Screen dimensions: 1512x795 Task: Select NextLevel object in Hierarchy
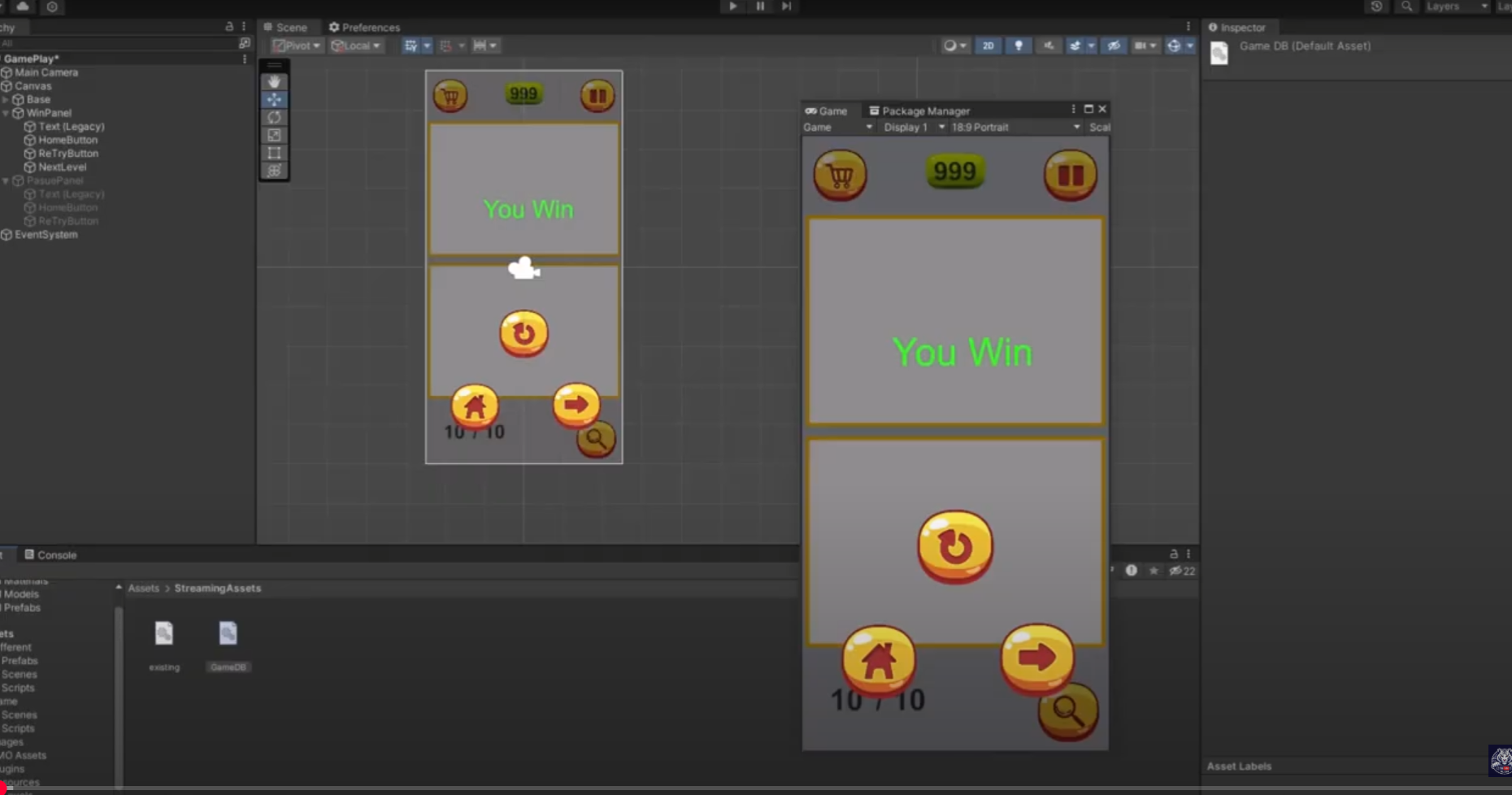pyautogui.click(x=62, y=167)
